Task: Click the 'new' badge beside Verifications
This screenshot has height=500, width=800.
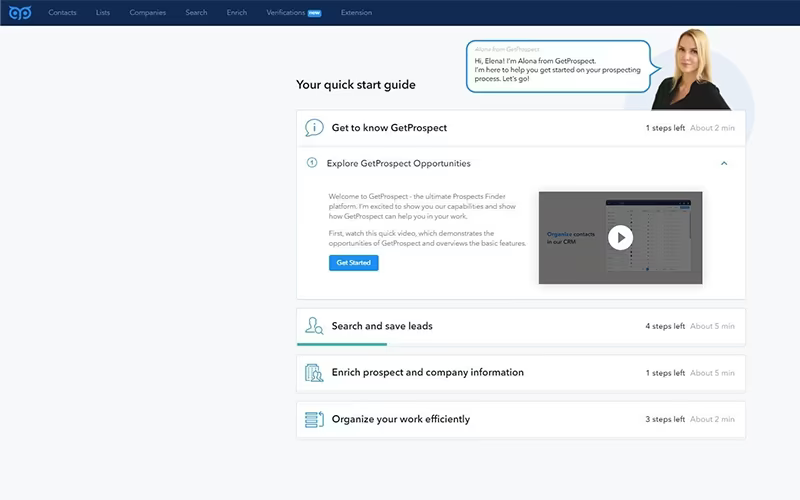Action: (314, 13)
